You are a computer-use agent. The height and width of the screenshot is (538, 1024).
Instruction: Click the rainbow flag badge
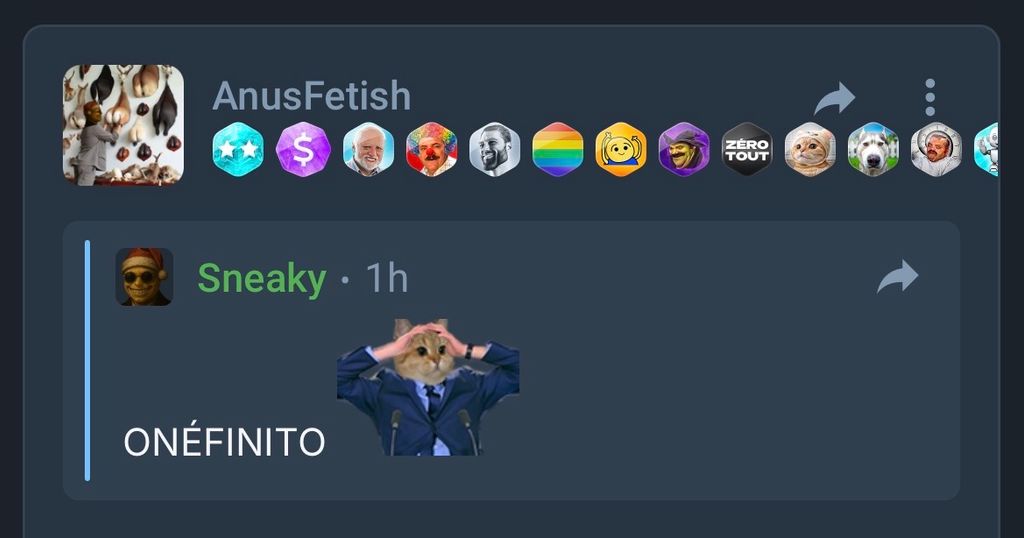pyautogui.click(x=558, y=150)
